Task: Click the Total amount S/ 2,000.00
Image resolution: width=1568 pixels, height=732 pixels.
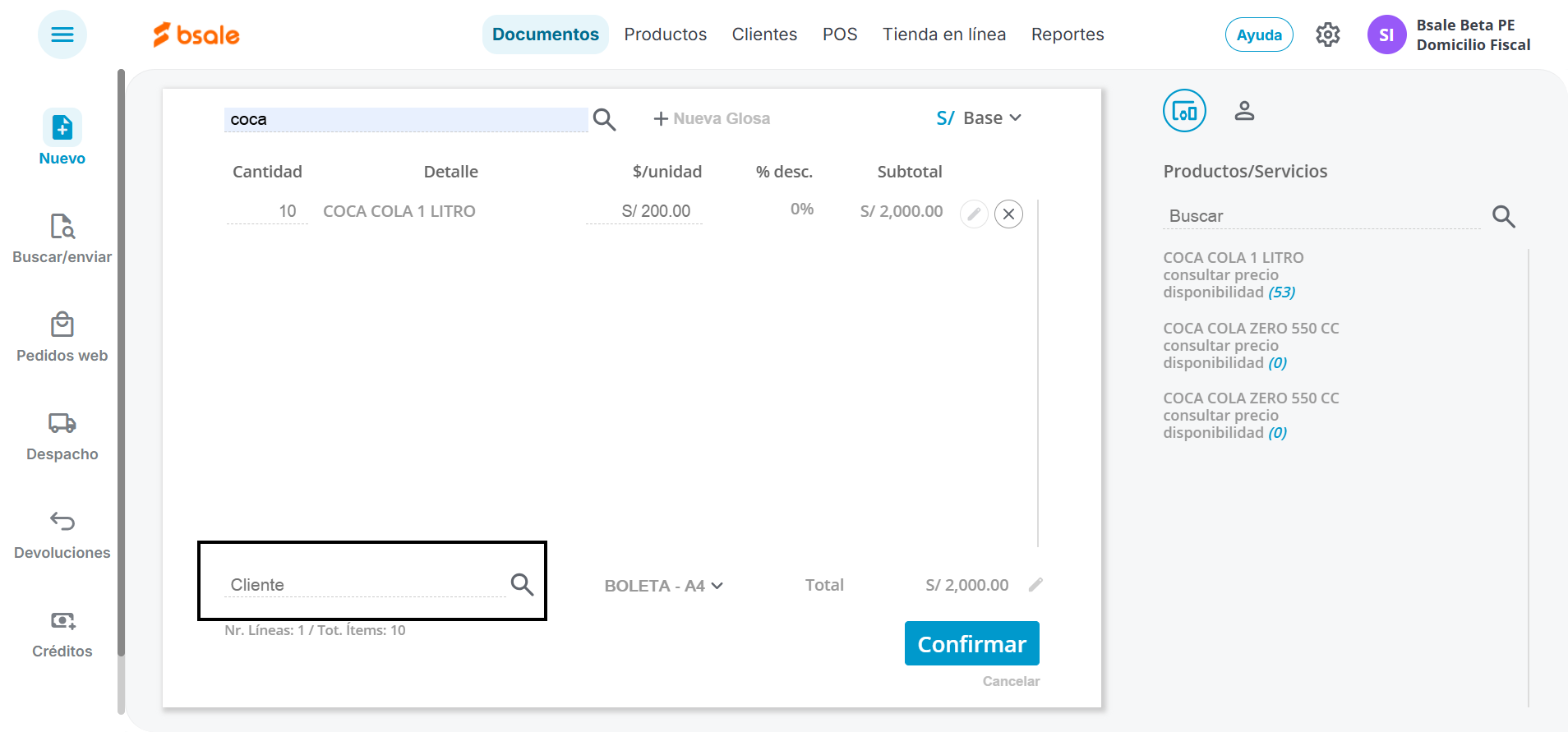Action: point(967,585)
